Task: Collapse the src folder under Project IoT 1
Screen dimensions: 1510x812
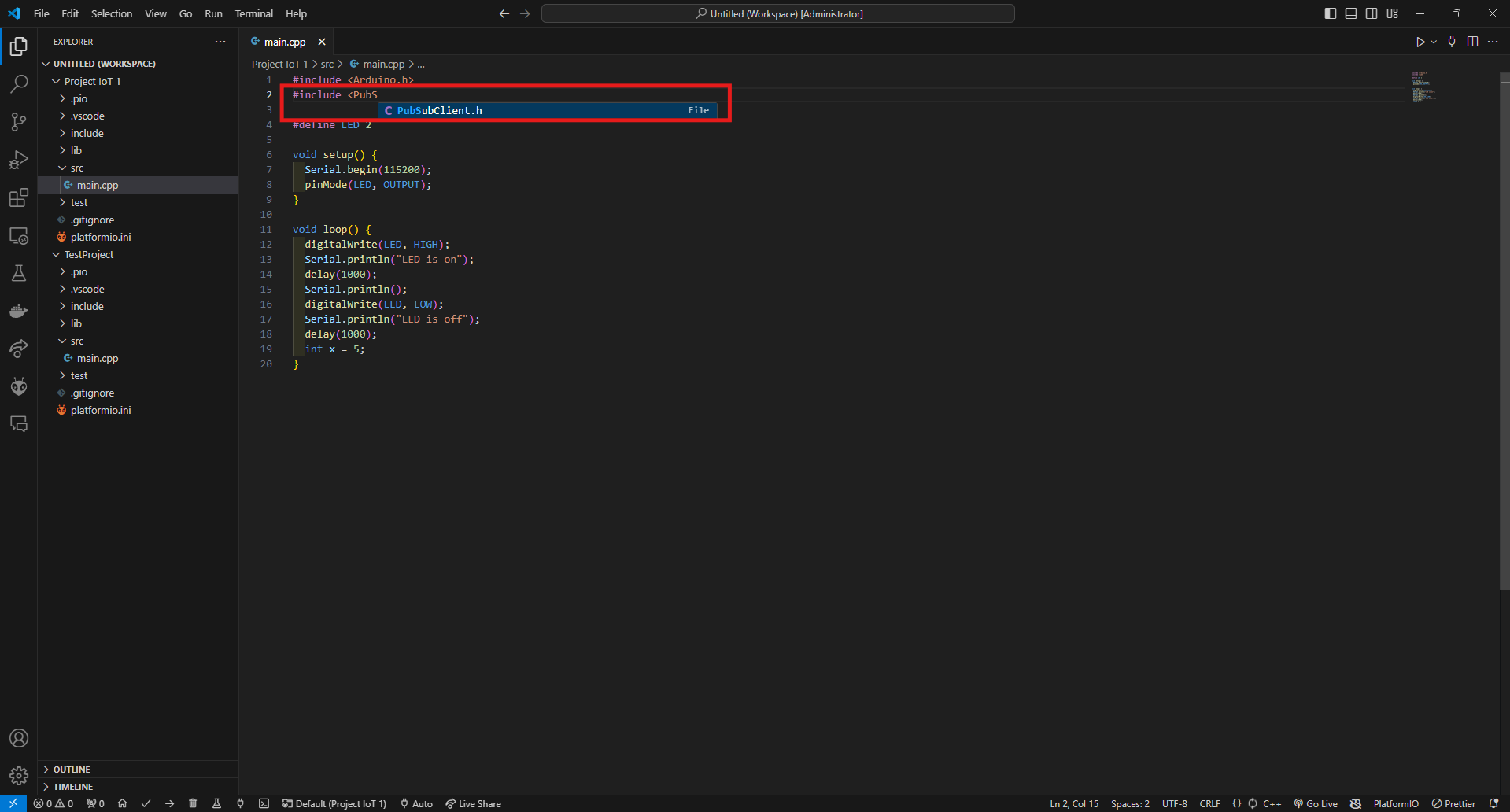Action: (x=138, y=168)
